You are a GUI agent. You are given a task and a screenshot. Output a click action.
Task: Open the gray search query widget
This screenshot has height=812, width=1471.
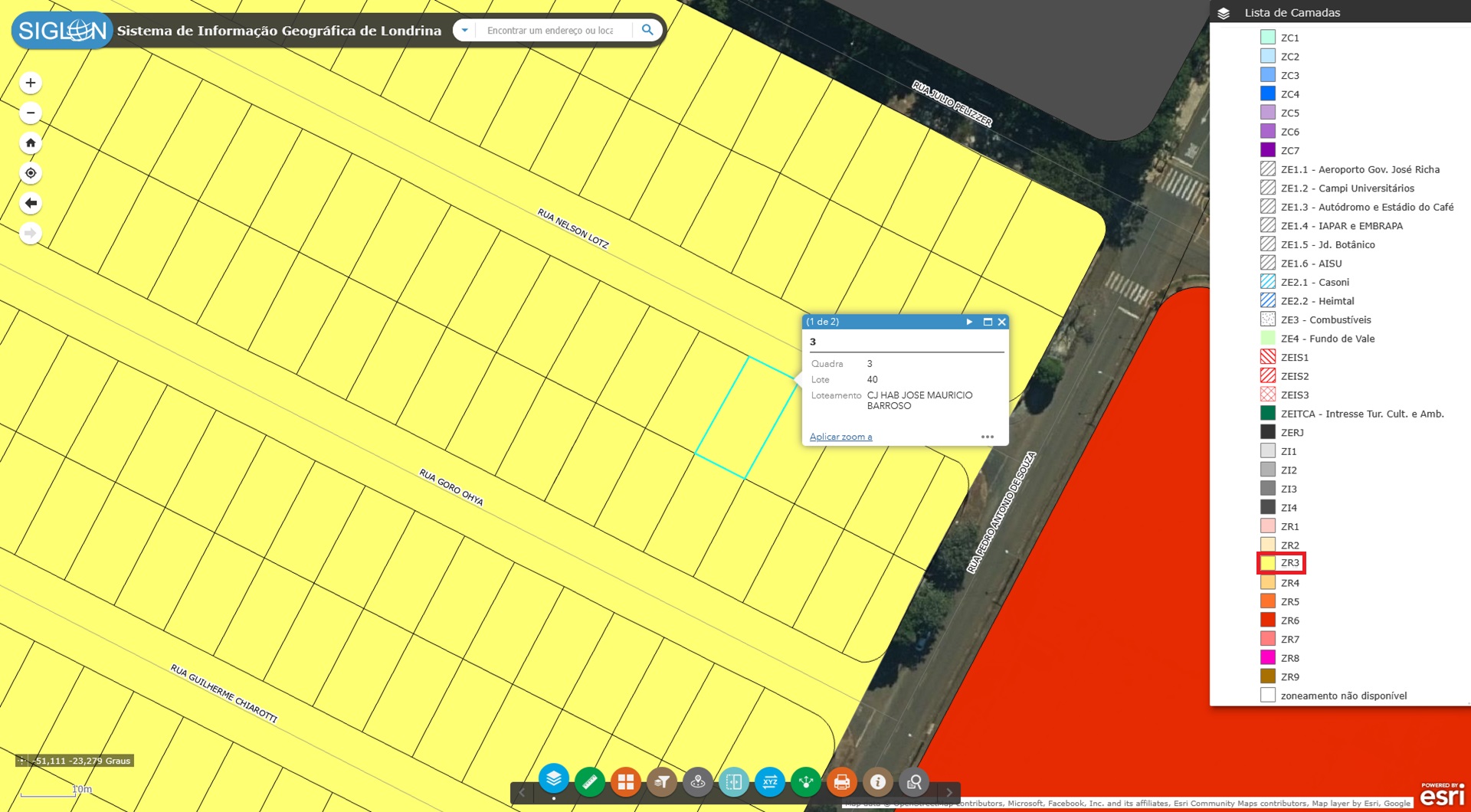coord(914,782)
